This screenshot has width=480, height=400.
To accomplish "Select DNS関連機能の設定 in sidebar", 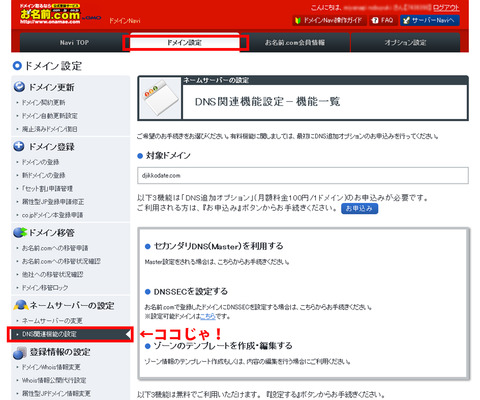I will pos(70,334).
